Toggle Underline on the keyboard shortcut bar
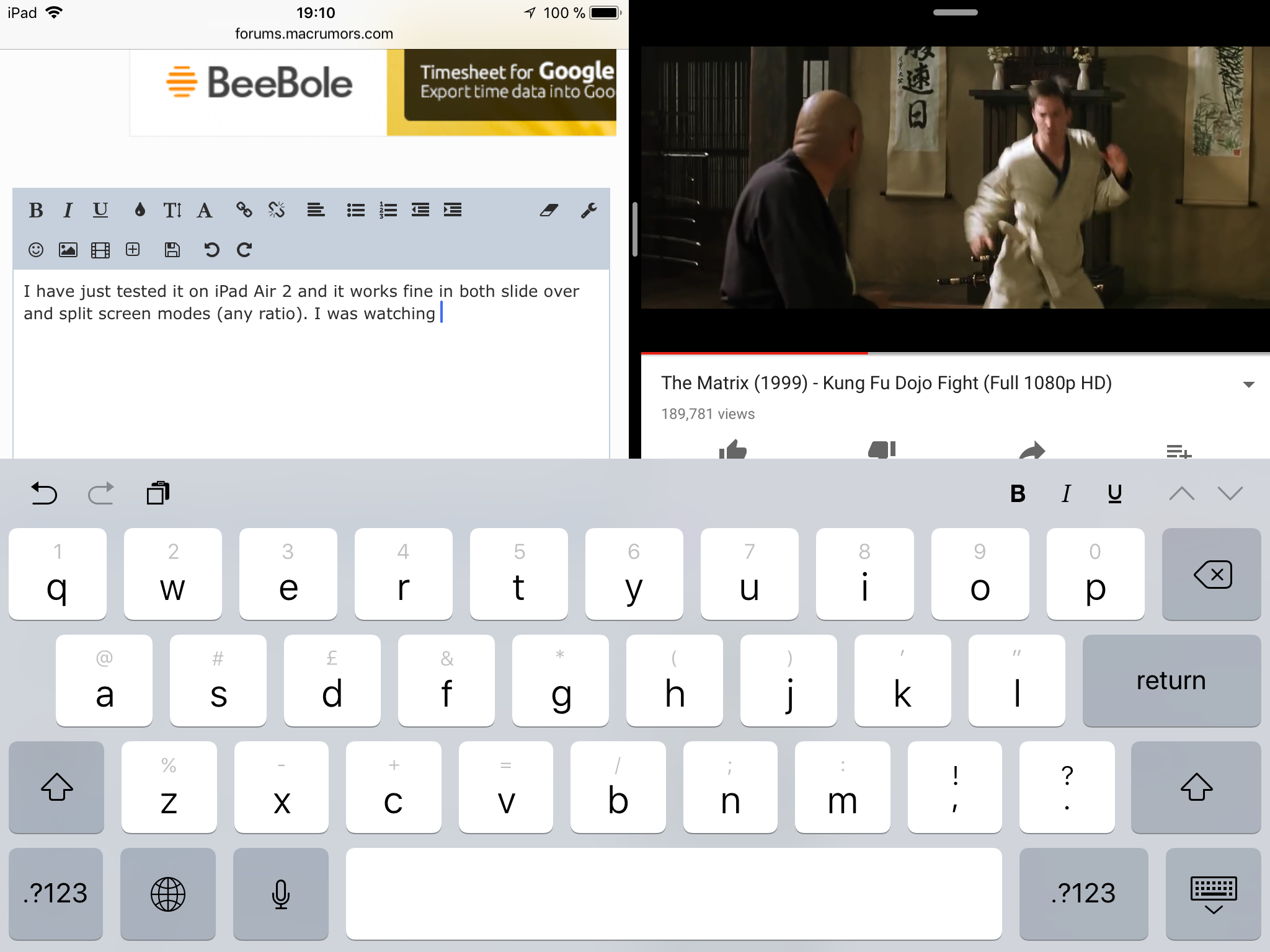This screenshot has width=1270, height=952. pyautogui.click(x=1114, y=494)
